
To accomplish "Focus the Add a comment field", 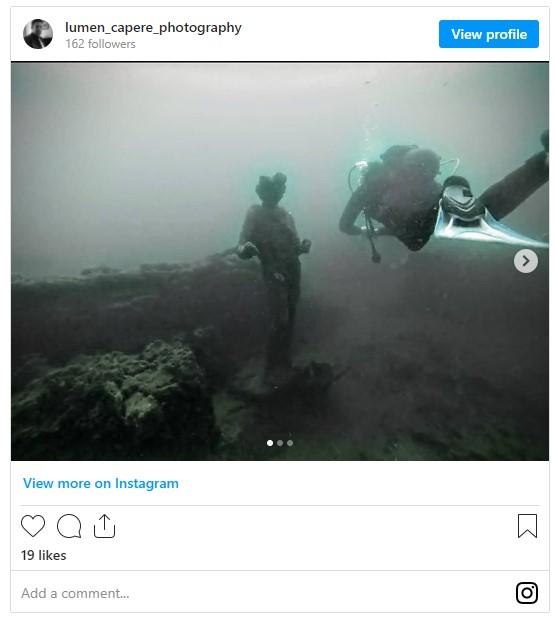I will (x=260, y=593).
